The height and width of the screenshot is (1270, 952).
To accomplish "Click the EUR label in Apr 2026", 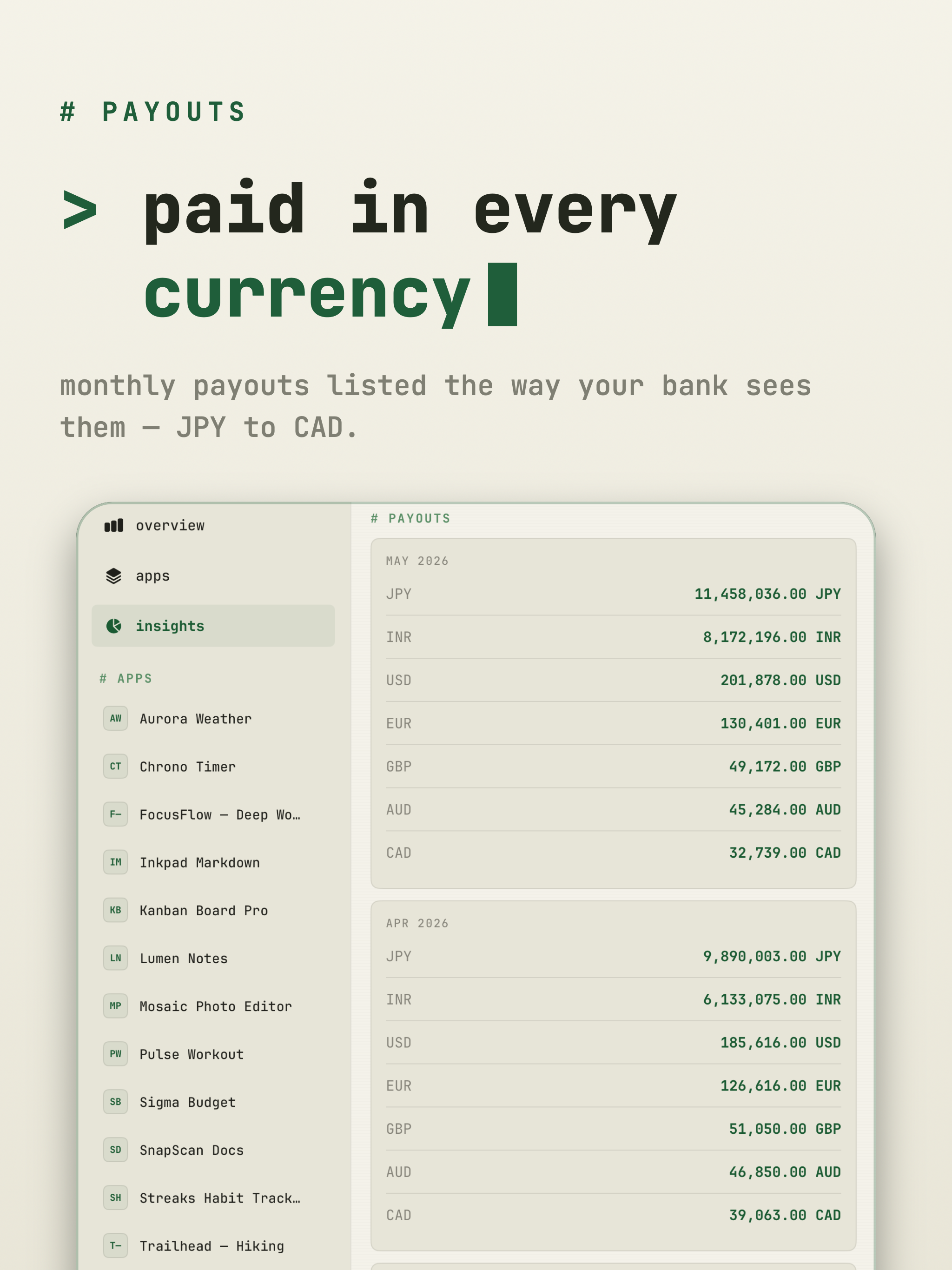I will point(398,1086).
